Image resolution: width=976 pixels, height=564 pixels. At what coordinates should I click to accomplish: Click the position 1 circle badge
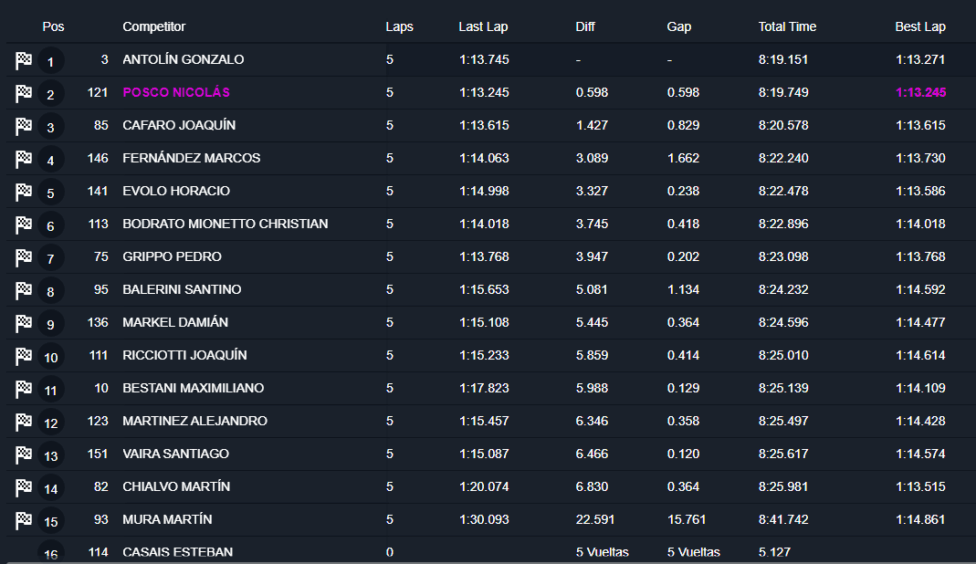tap(51, 62)
